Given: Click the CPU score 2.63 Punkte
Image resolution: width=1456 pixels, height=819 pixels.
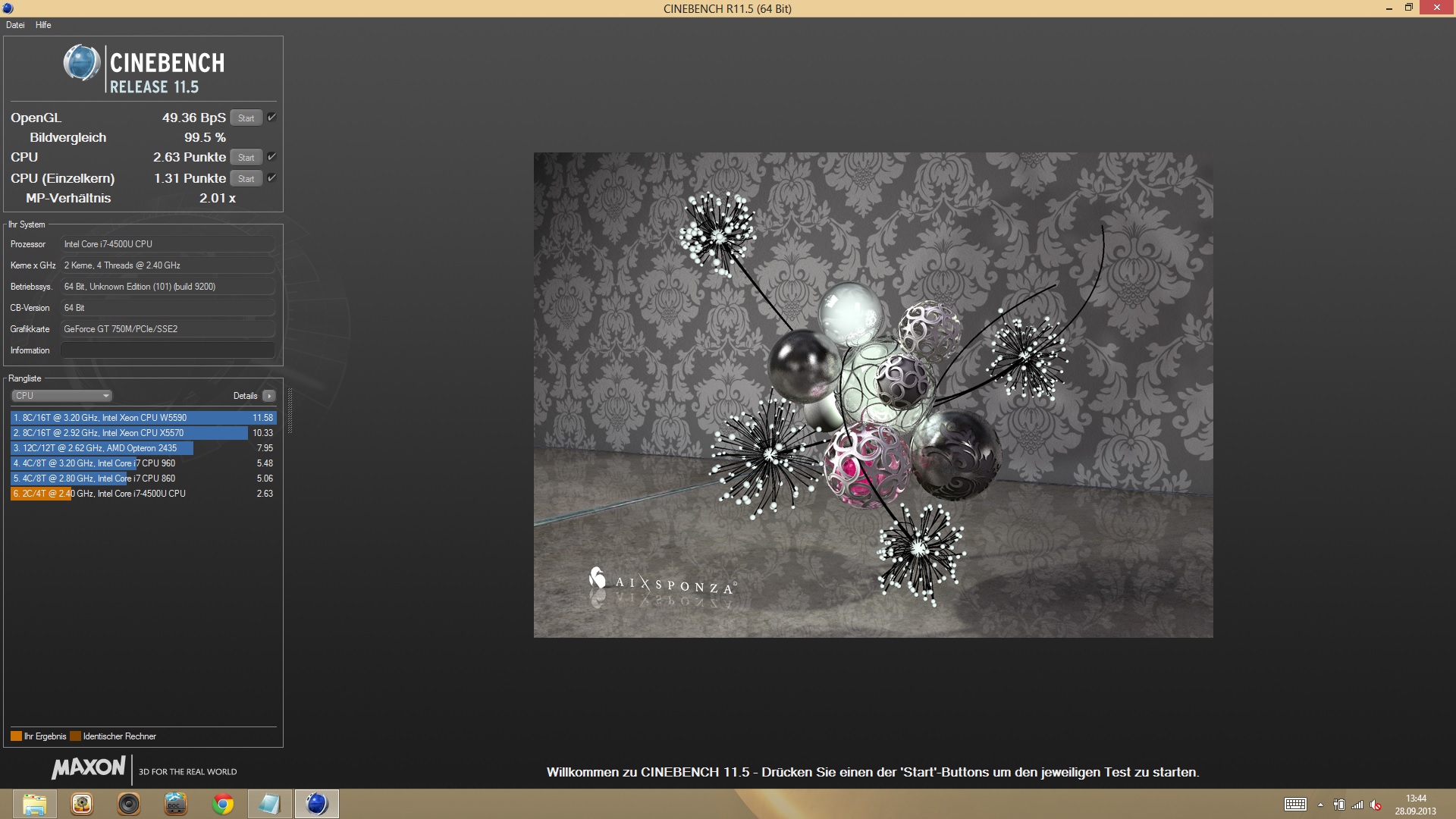Looking at the screenshot, I should (190, 157).
